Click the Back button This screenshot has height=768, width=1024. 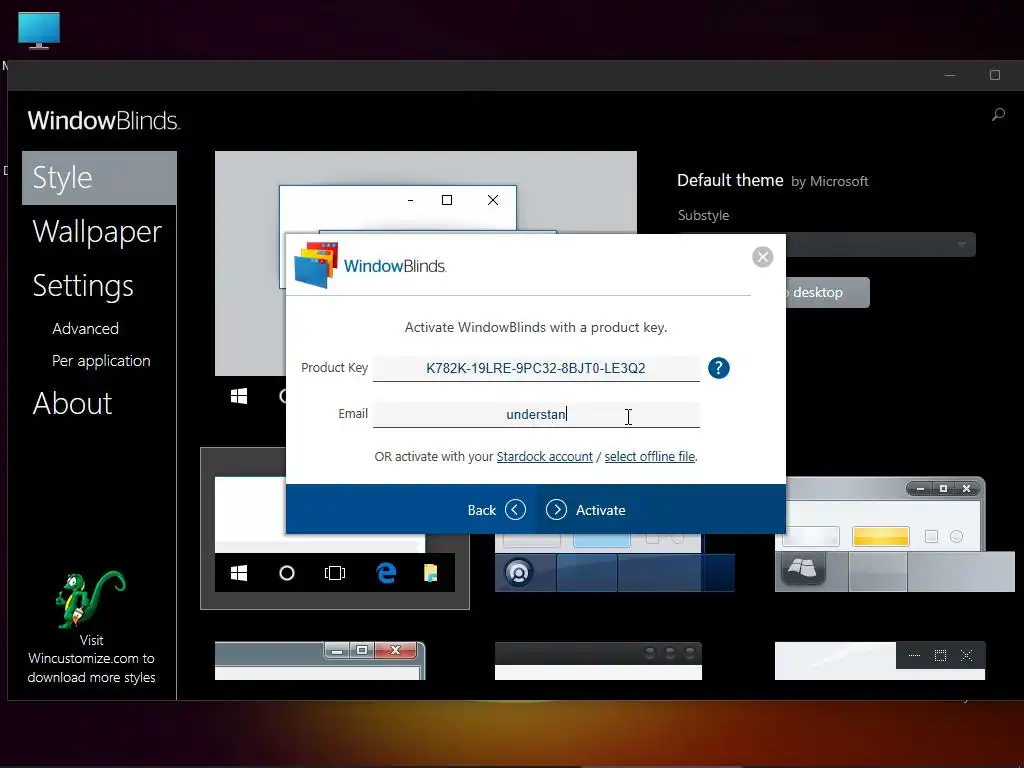[x=496, y=510]
